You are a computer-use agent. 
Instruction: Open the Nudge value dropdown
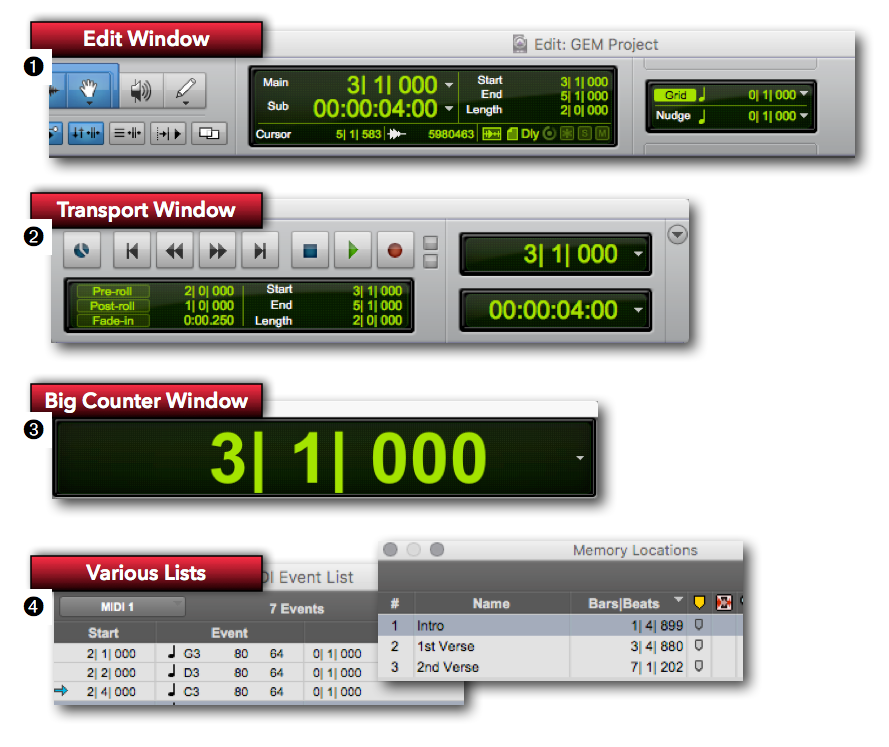pos(803,116)
